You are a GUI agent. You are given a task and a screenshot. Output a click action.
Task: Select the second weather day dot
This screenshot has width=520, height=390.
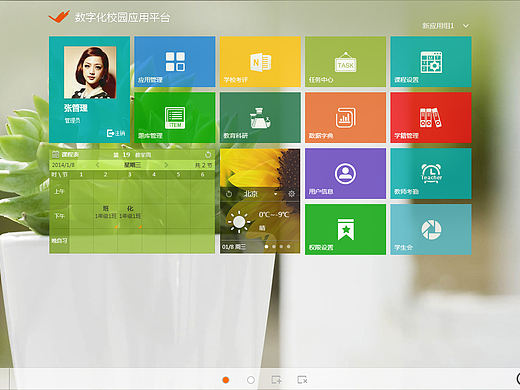pos(274,247)
